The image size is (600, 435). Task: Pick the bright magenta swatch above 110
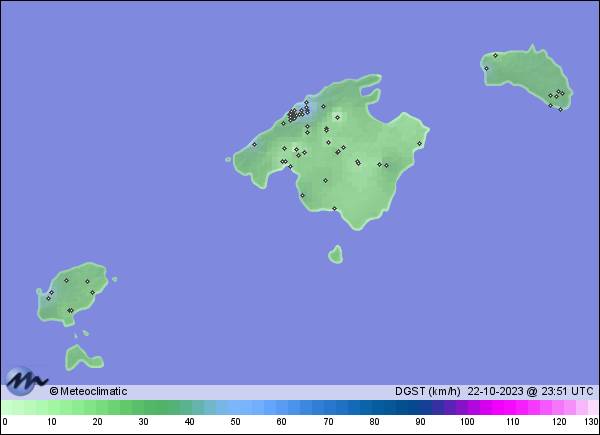coord(510,407)
